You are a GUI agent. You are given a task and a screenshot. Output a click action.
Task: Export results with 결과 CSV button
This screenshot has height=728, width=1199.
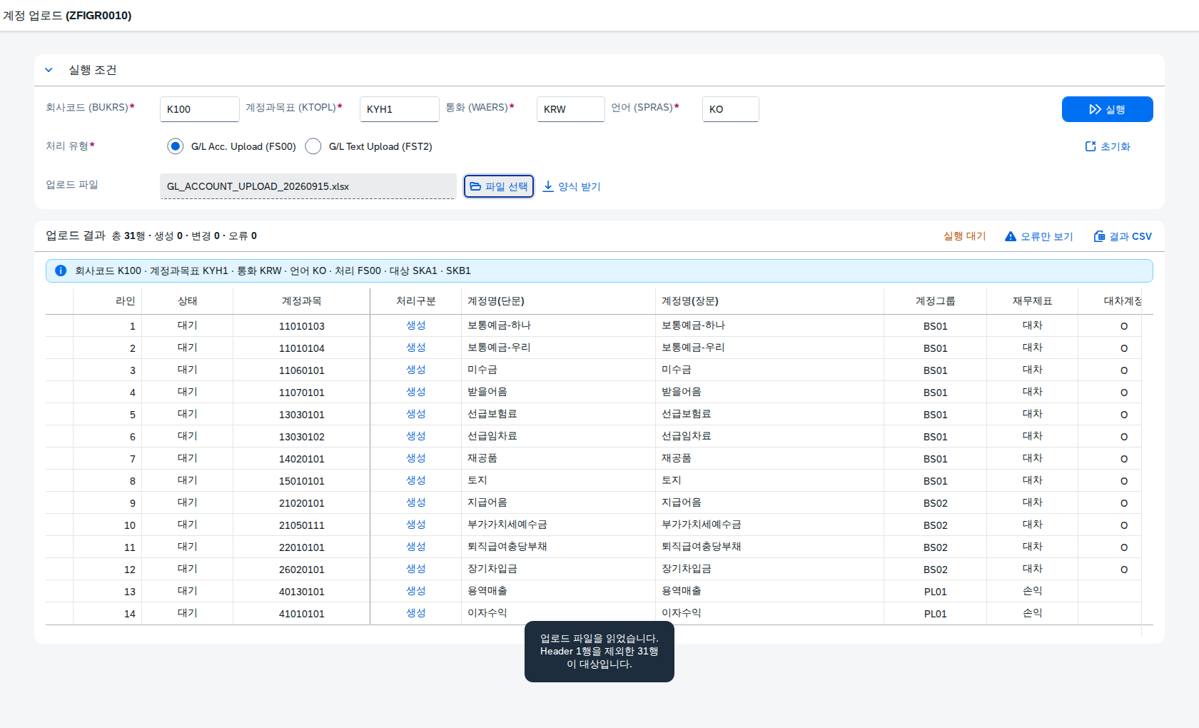(x=1123, y=236)
